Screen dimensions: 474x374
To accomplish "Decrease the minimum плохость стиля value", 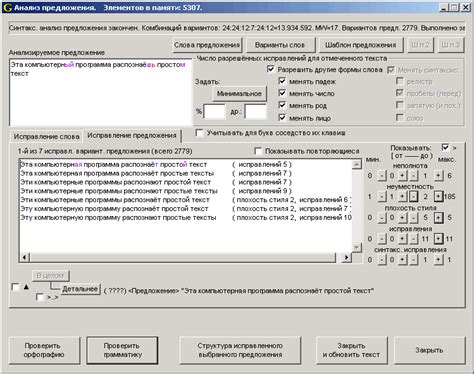I will click(x=382, y=218).
